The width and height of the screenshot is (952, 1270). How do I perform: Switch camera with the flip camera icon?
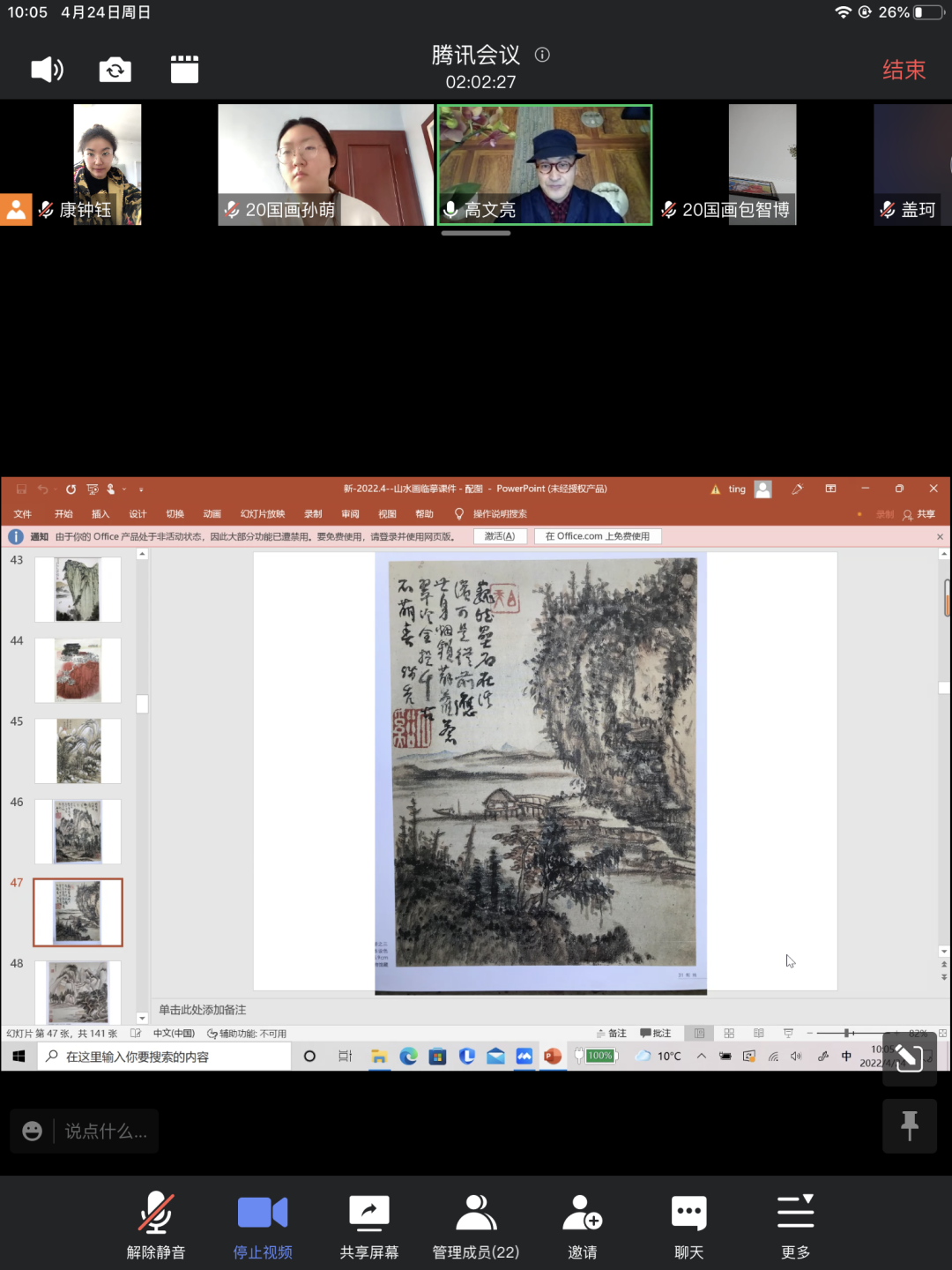(115, 69)
